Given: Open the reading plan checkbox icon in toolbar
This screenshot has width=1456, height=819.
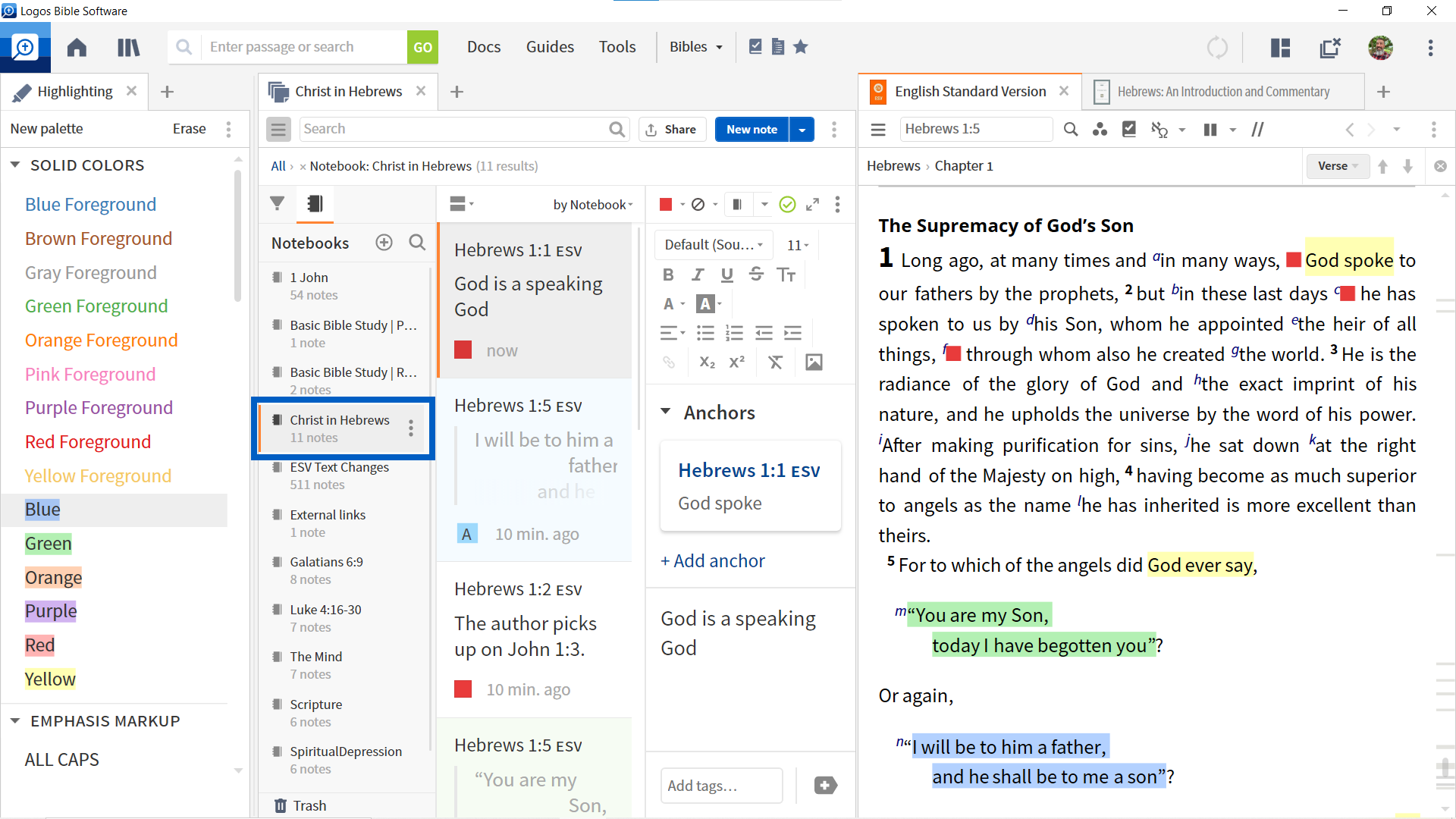Looking at the screenshot, I should 755,46.
